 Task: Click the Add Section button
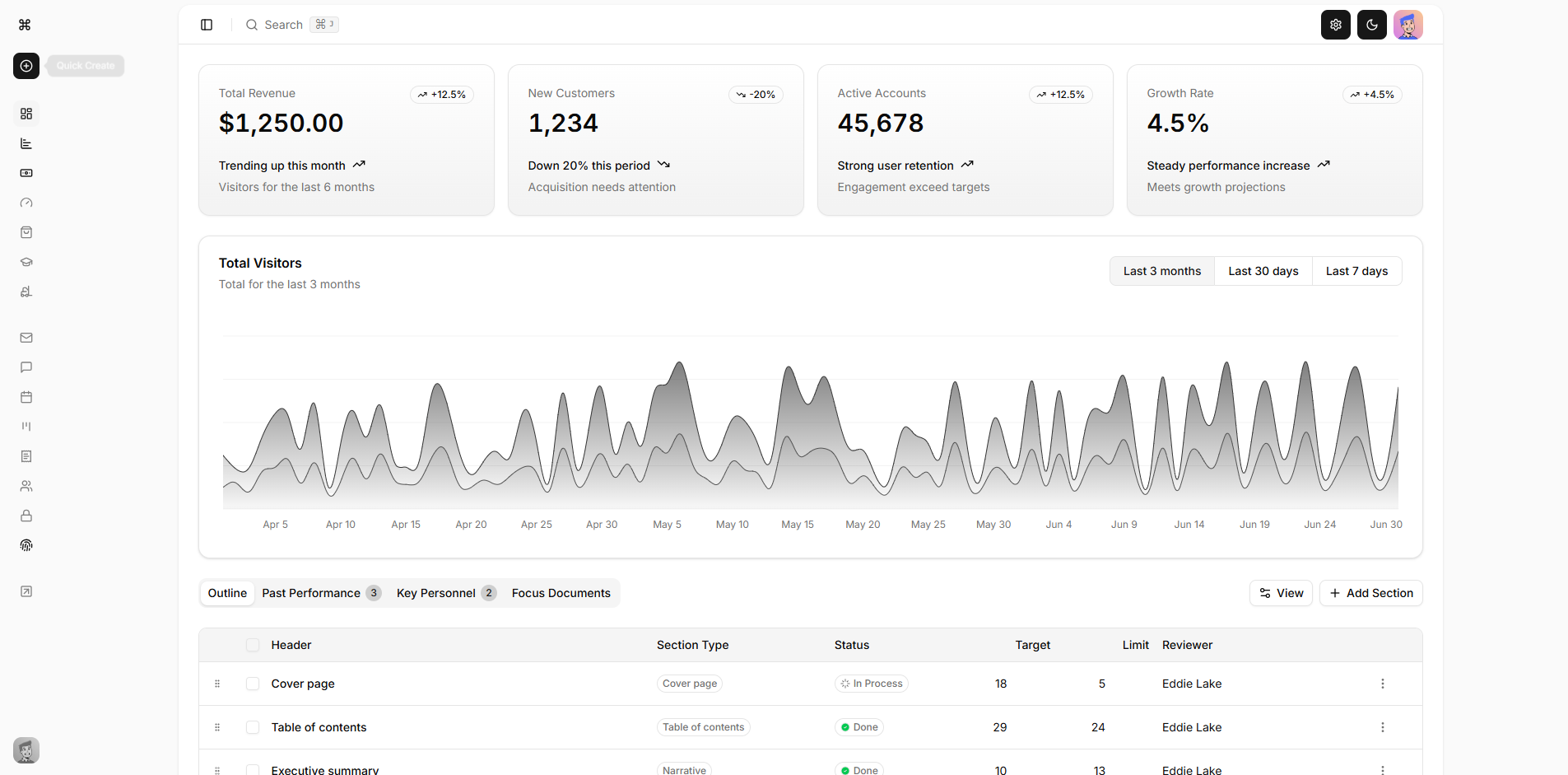[1371, 593]
